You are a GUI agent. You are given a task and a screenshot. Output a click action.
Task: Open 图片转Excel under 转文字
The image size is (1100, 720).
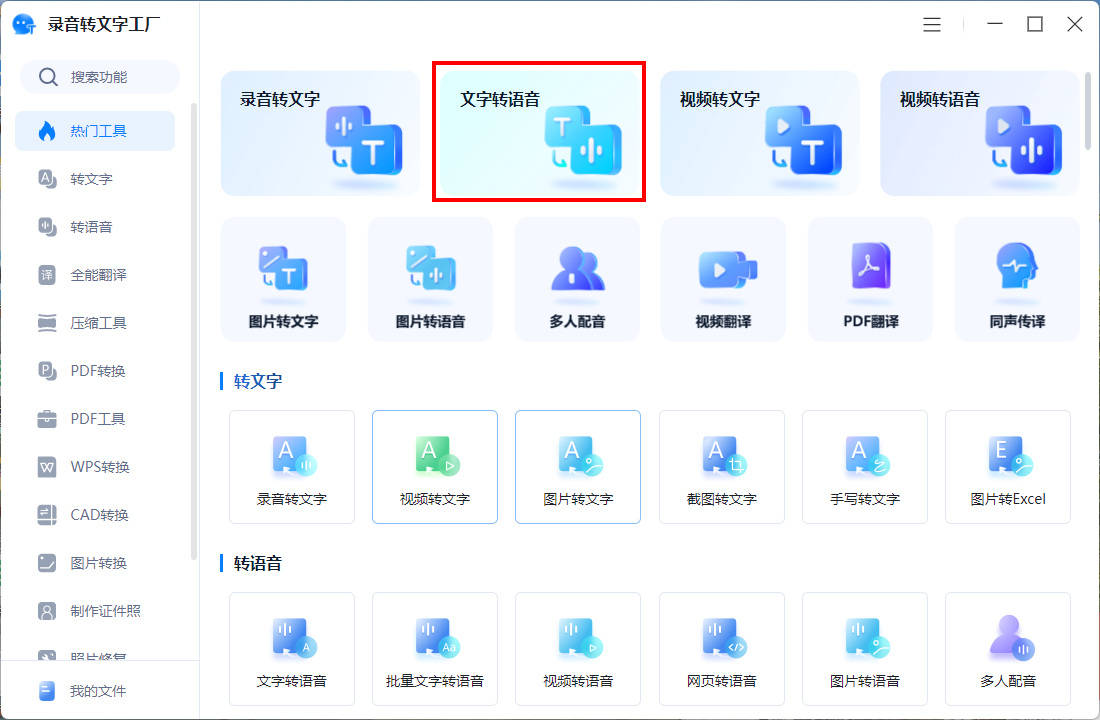coord(1007,467)
